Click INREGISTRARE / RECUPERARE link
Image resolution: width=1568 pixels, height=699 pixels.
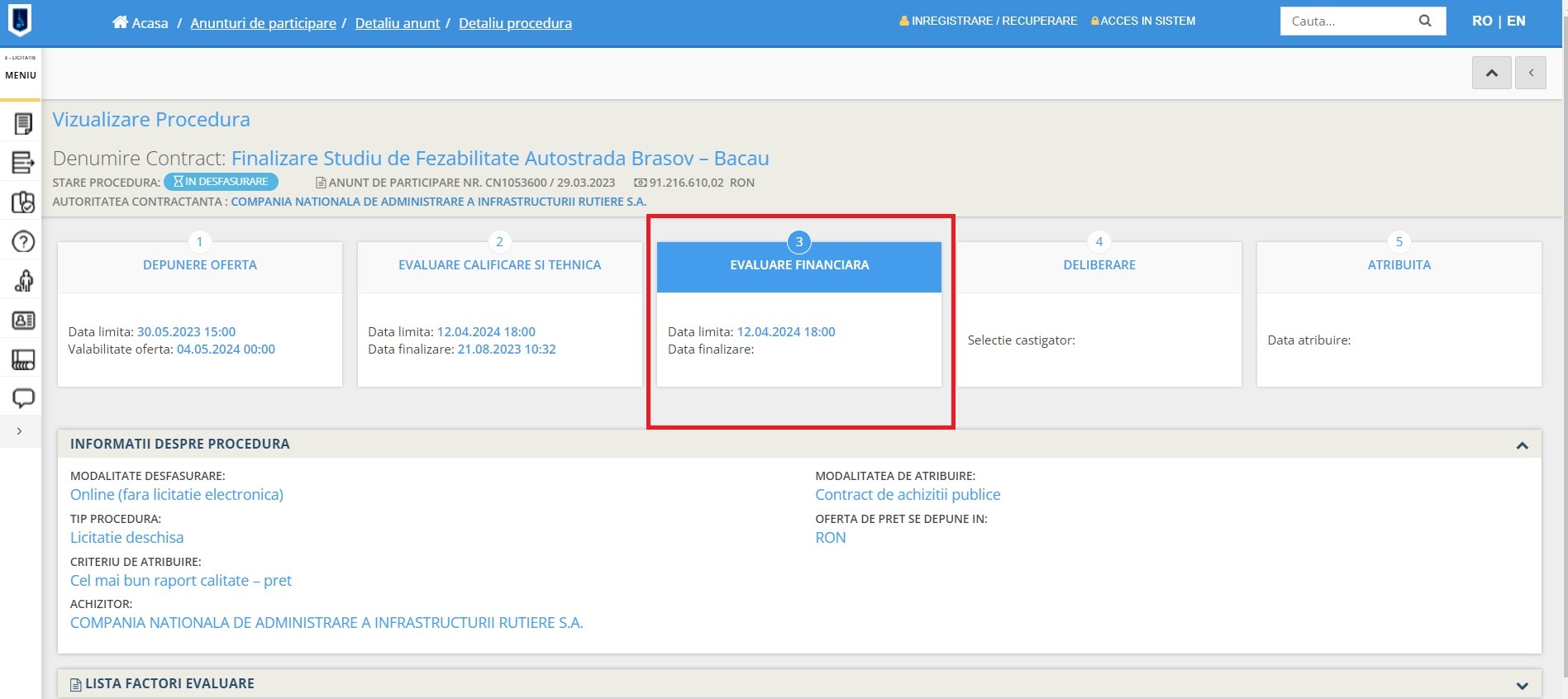click(989, 21)
